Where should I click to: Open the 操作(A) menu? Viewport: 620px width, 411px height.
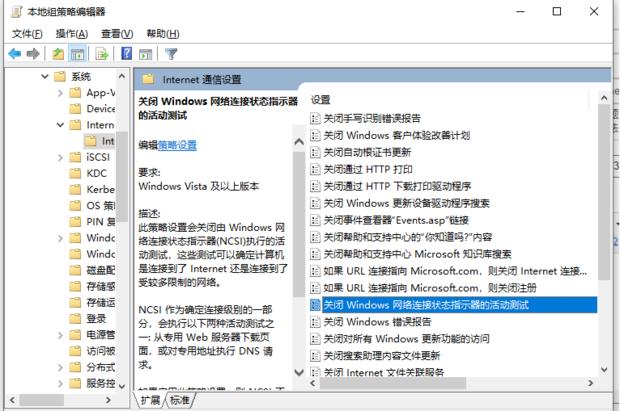[x=72, y=34]
